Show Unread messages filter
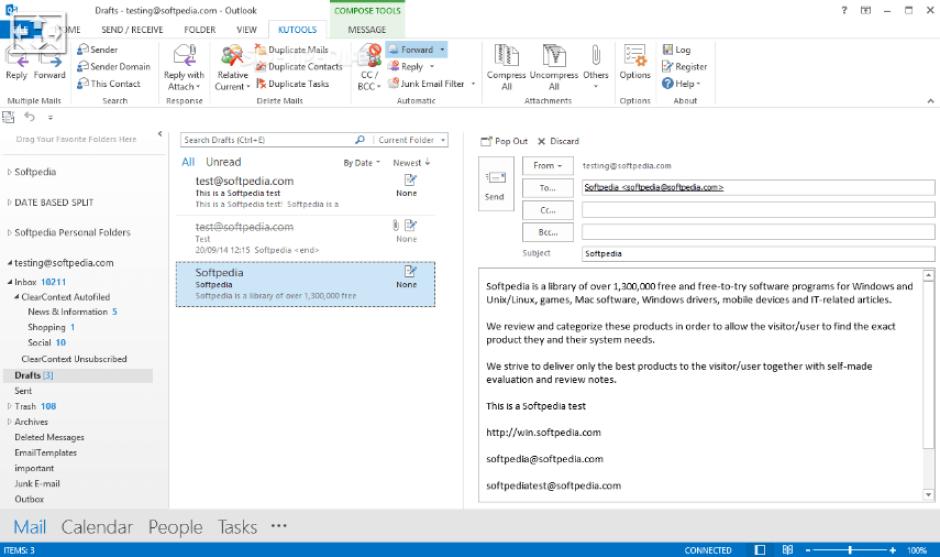This screenshot has width=940, height=557. (223, 162)
